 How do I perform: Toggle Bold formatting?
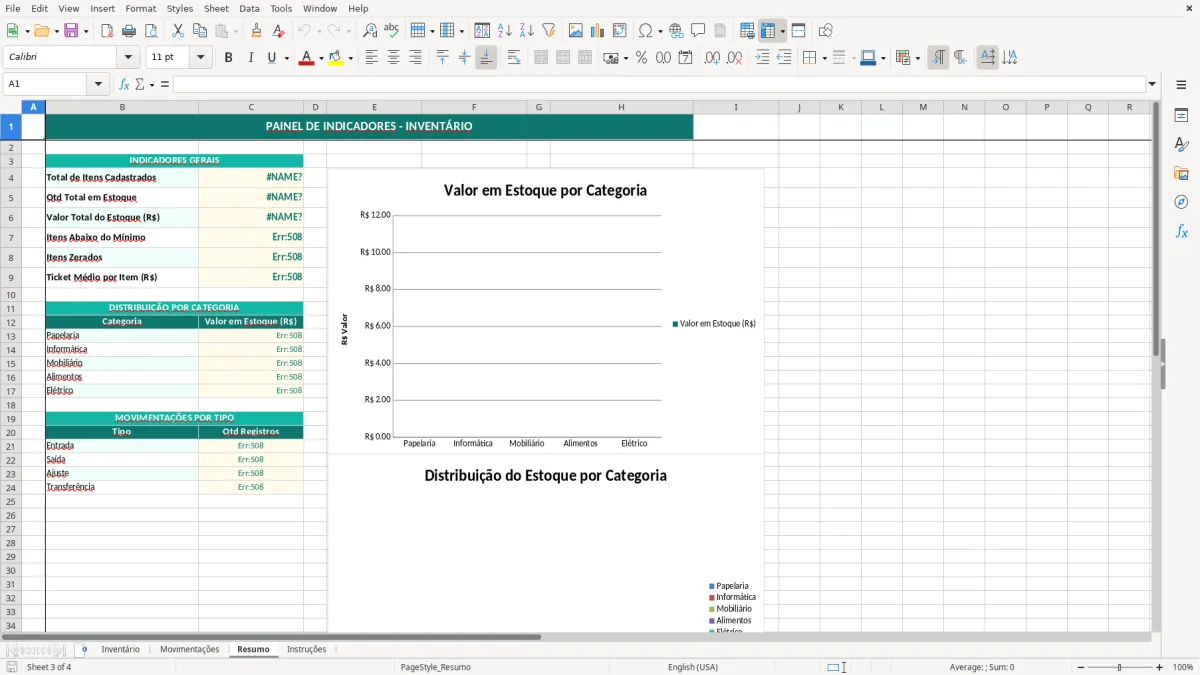click(x=228, y=58)
